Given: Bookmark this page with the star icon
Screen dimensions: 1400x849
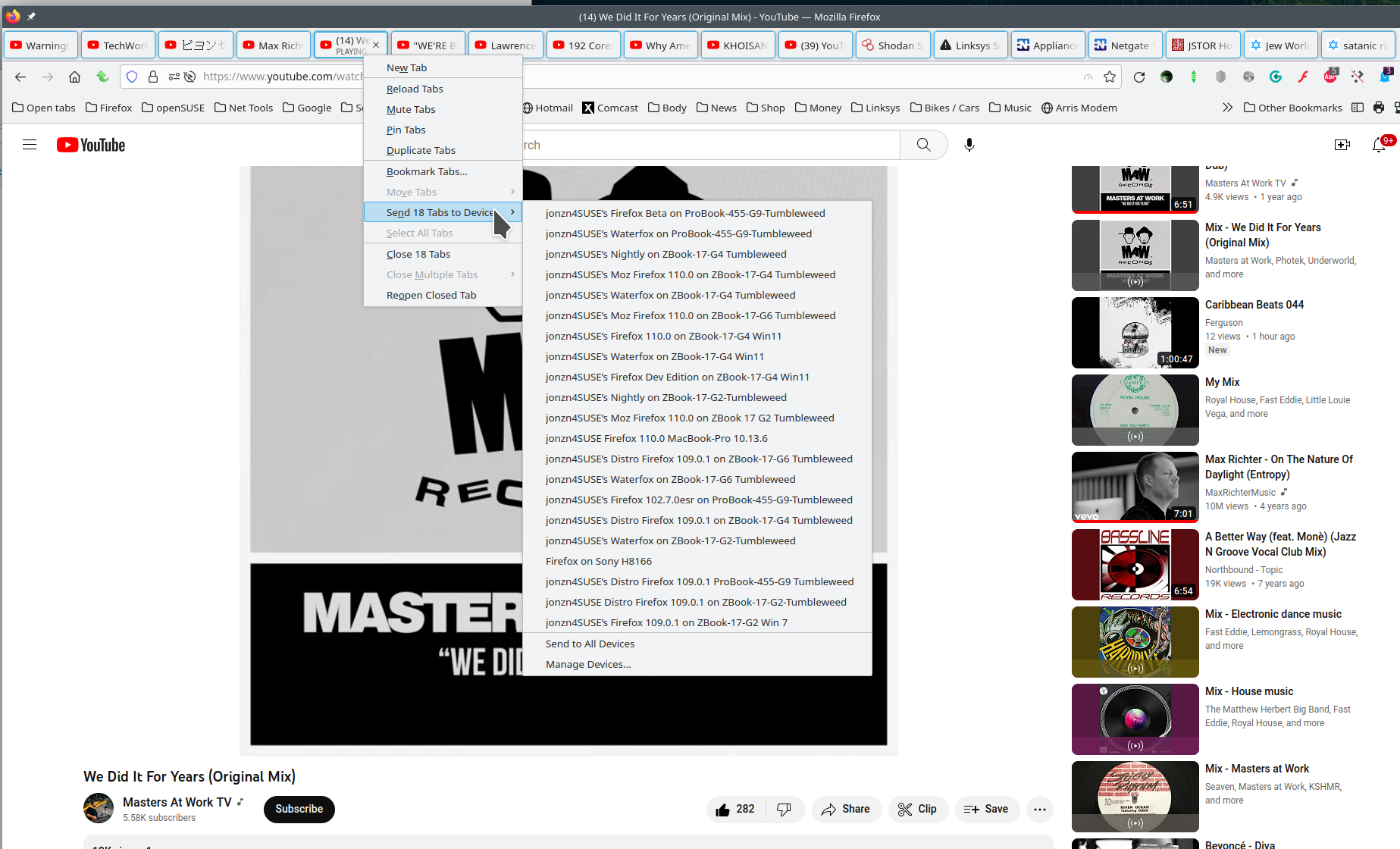Looking at the screenshot, I should point(1110,77).
